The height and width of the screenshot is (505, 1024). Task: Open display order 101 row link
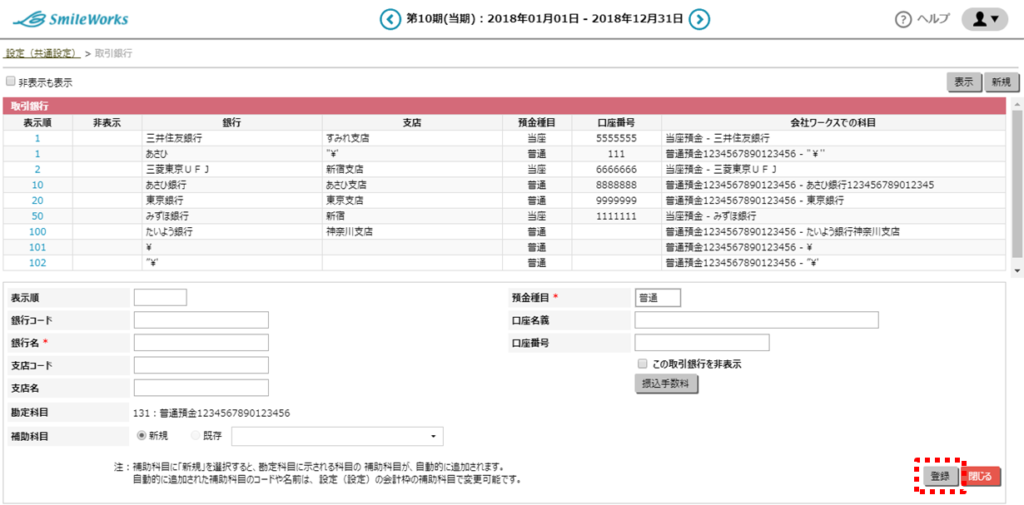tap(37, 247)
